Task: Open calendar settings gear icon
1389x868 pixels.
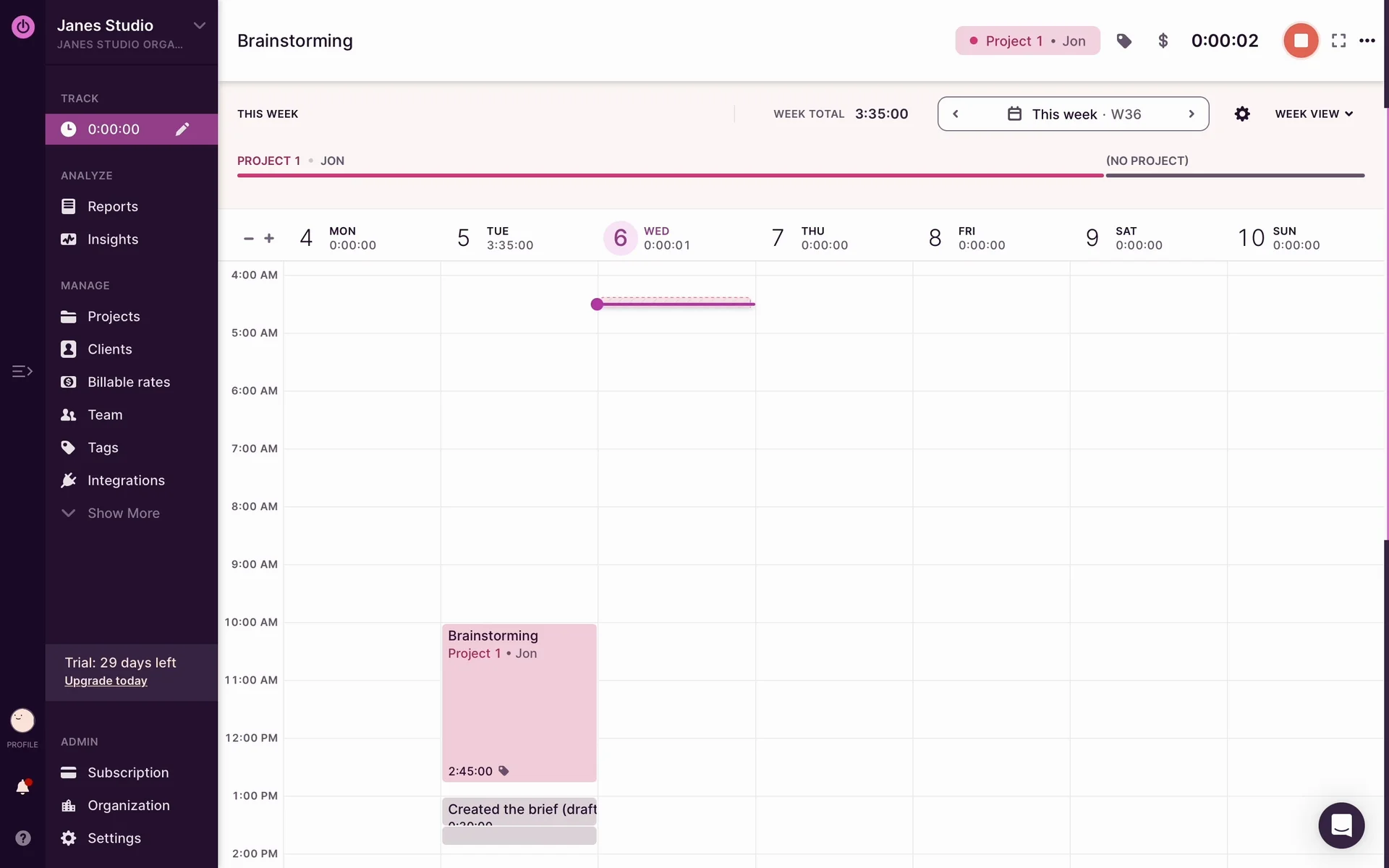Action: click(x=1241, y=114)
